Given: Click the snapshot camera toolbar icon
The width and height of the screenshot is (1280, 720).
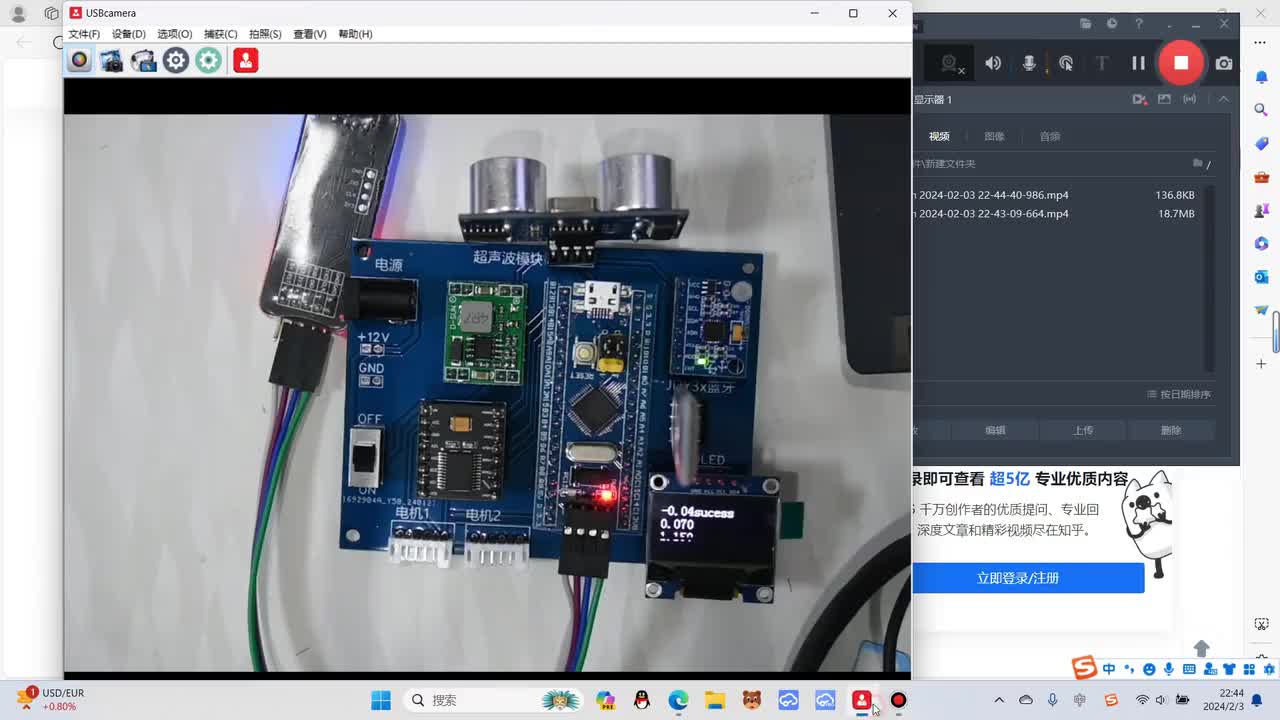Looking at the screenshot, I should coord(111,60).
